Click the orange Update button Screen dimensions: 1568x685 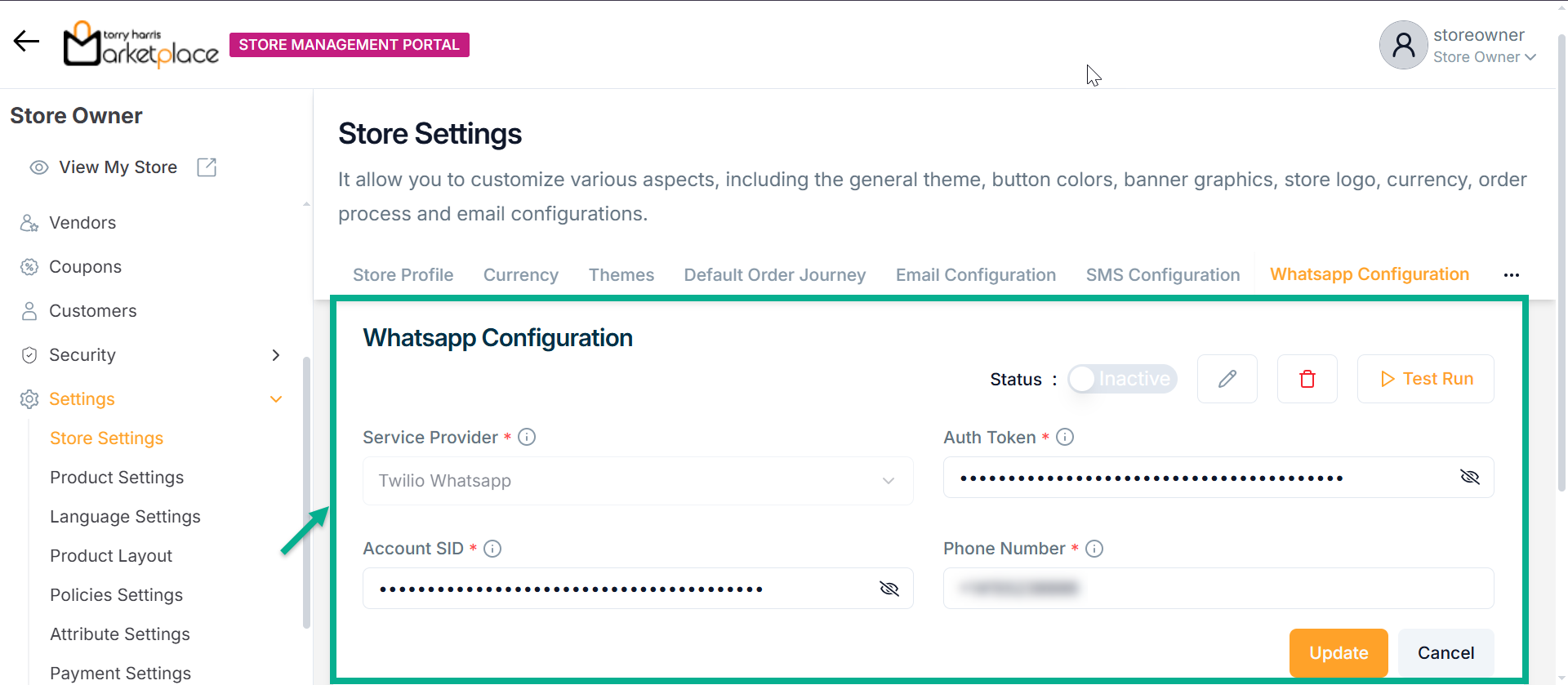(x=1338, y=653)
